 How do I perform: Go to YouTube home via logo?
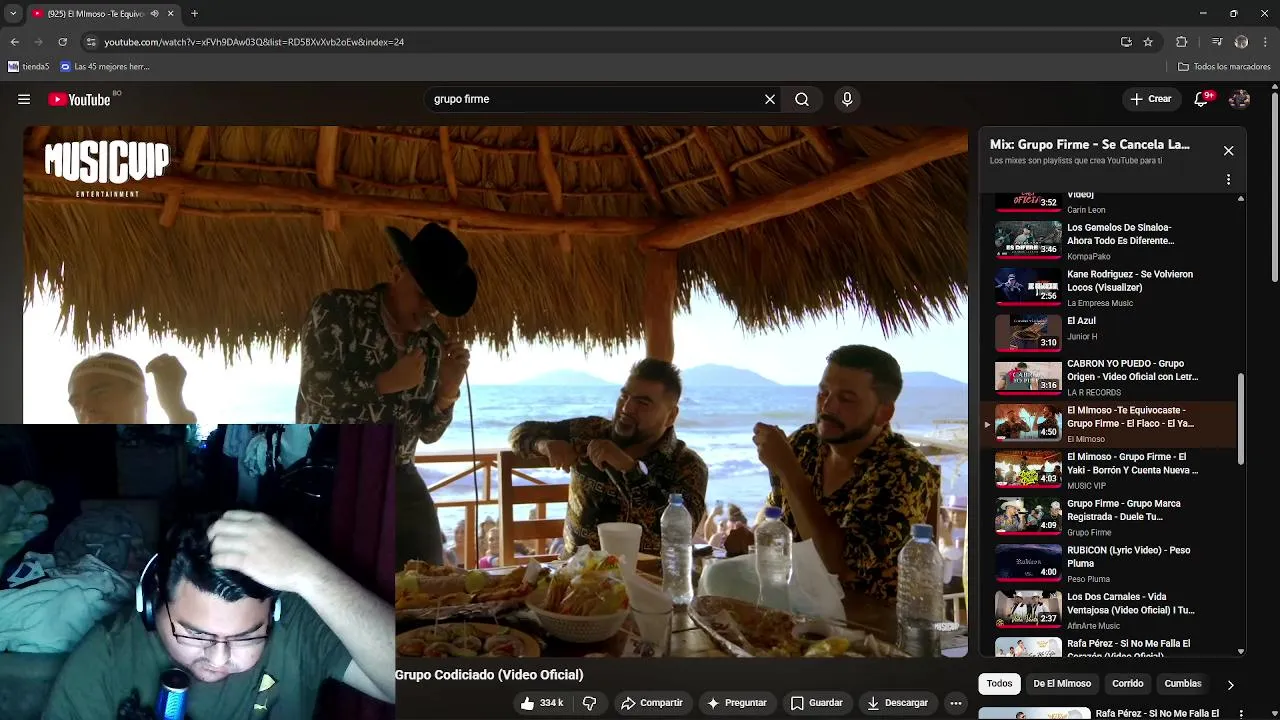[79, 99]
